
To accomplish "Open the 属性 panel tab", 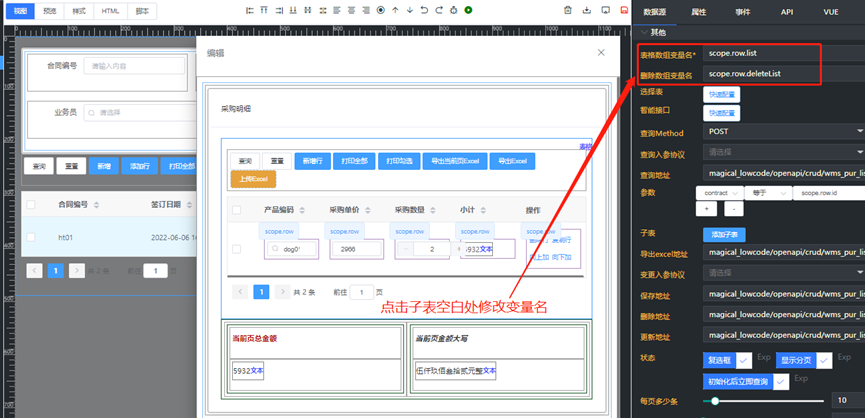I will tap(698, 12).
